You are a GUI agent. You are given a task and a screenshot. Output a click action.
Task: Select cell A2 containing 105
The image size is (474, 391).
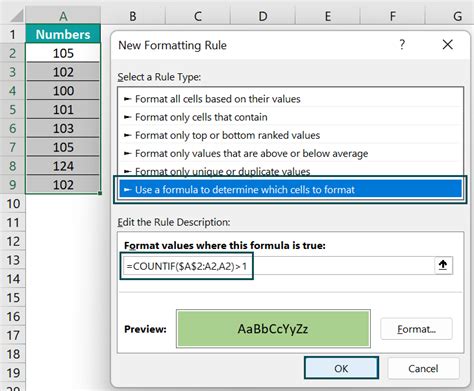pyautogui.click(x=63, y=53)
